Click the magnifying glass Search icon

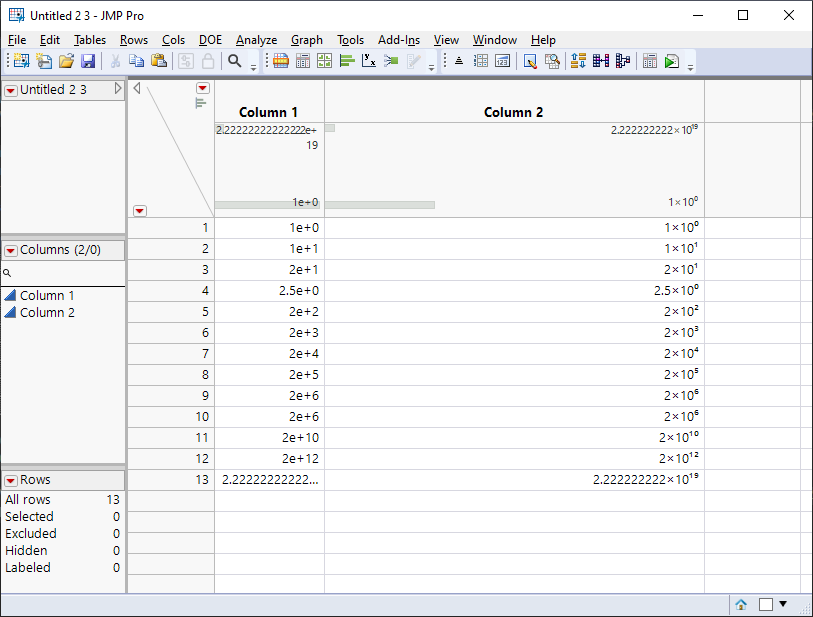235,61
